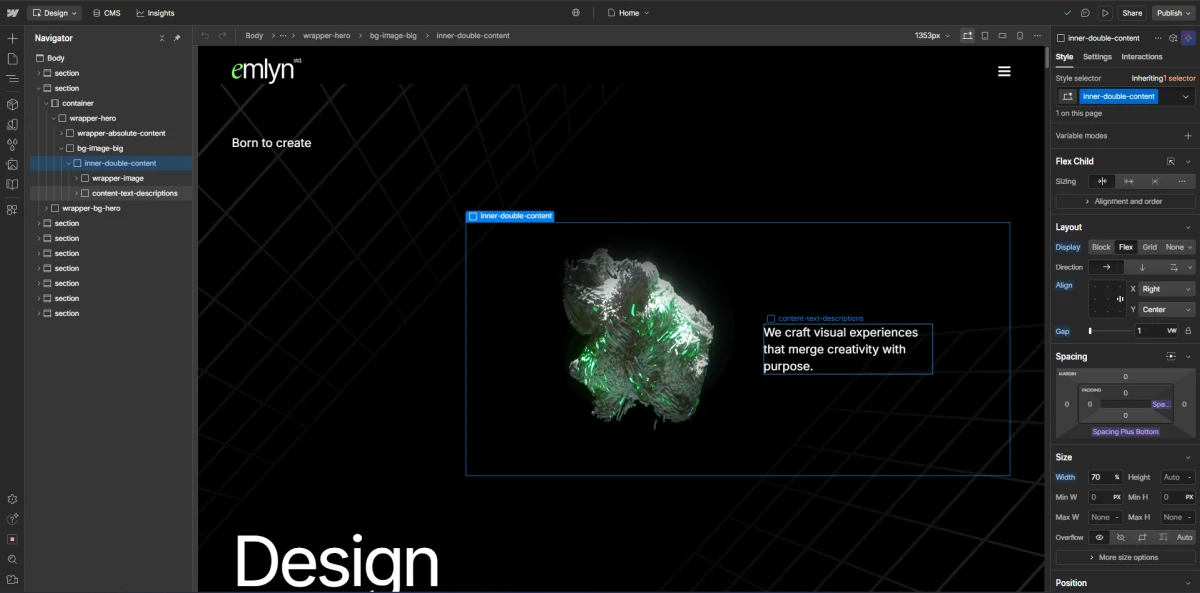The height and width of the screenshot is (593, 1200).
Task: Select the Style tab
Action: click(x=1064, y=57)
